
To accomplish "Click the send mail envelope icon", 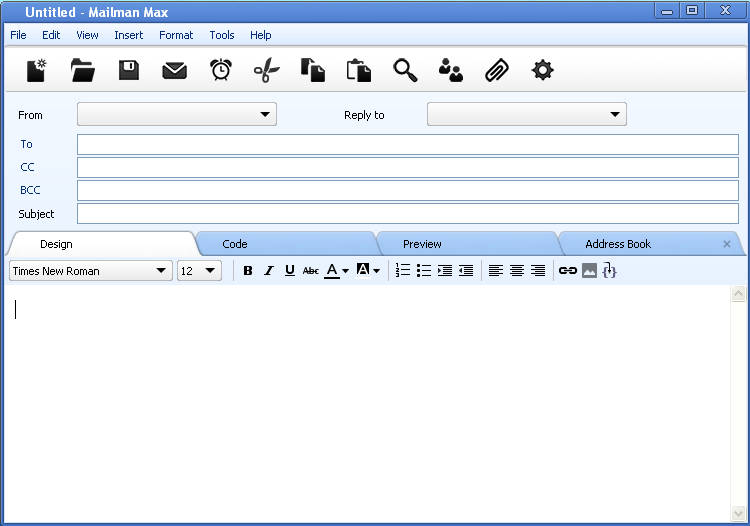I will click(x=175, y=70).
